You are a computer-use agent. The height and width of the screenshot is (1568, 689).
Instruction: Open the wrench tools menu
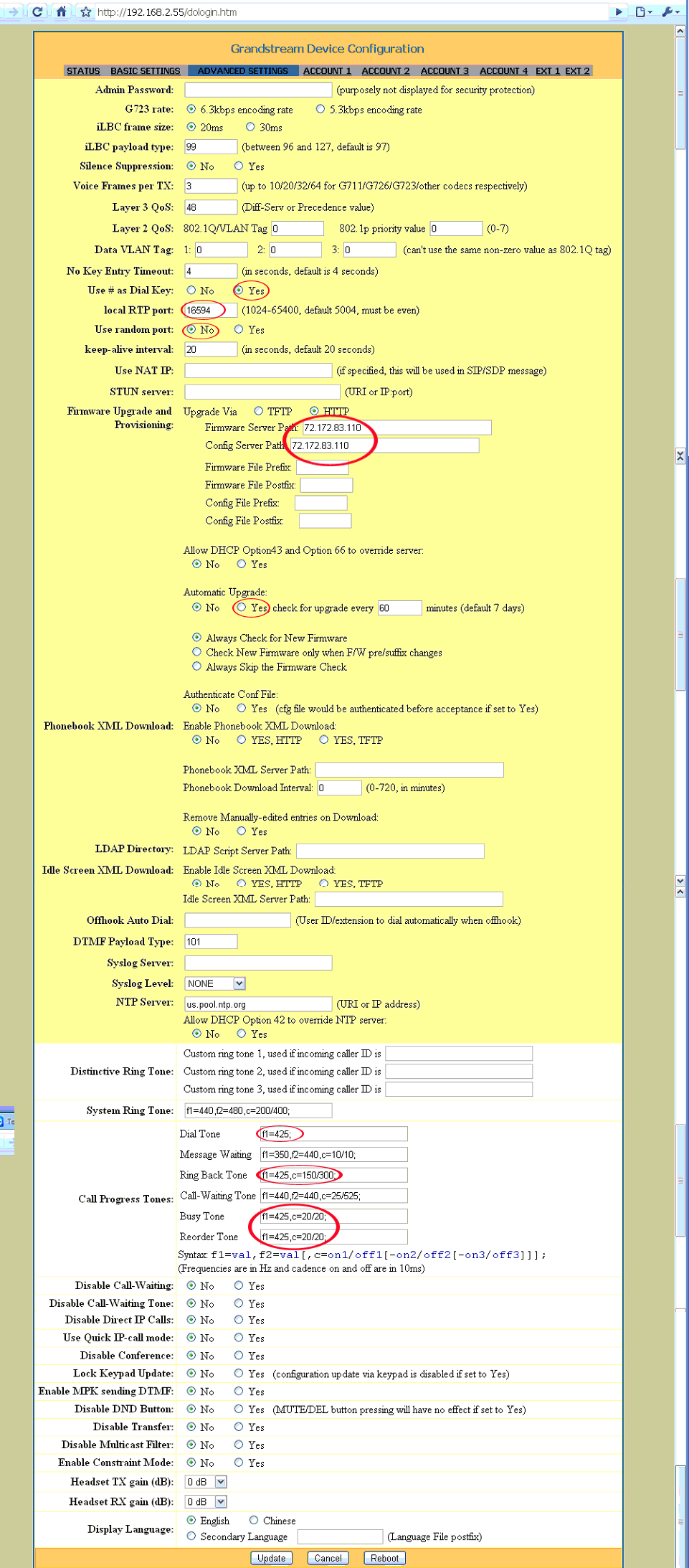click(x=670, y=11)
